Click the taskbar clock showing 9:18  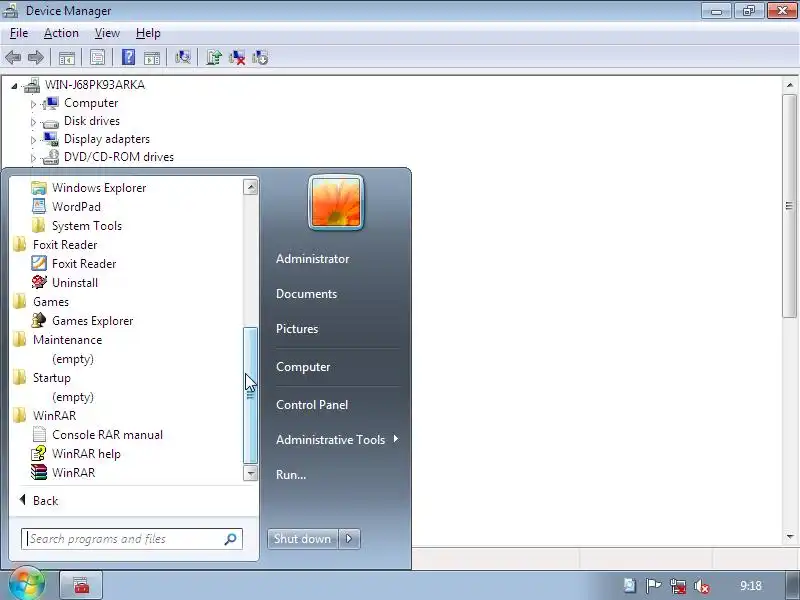[x=751, y=586]
